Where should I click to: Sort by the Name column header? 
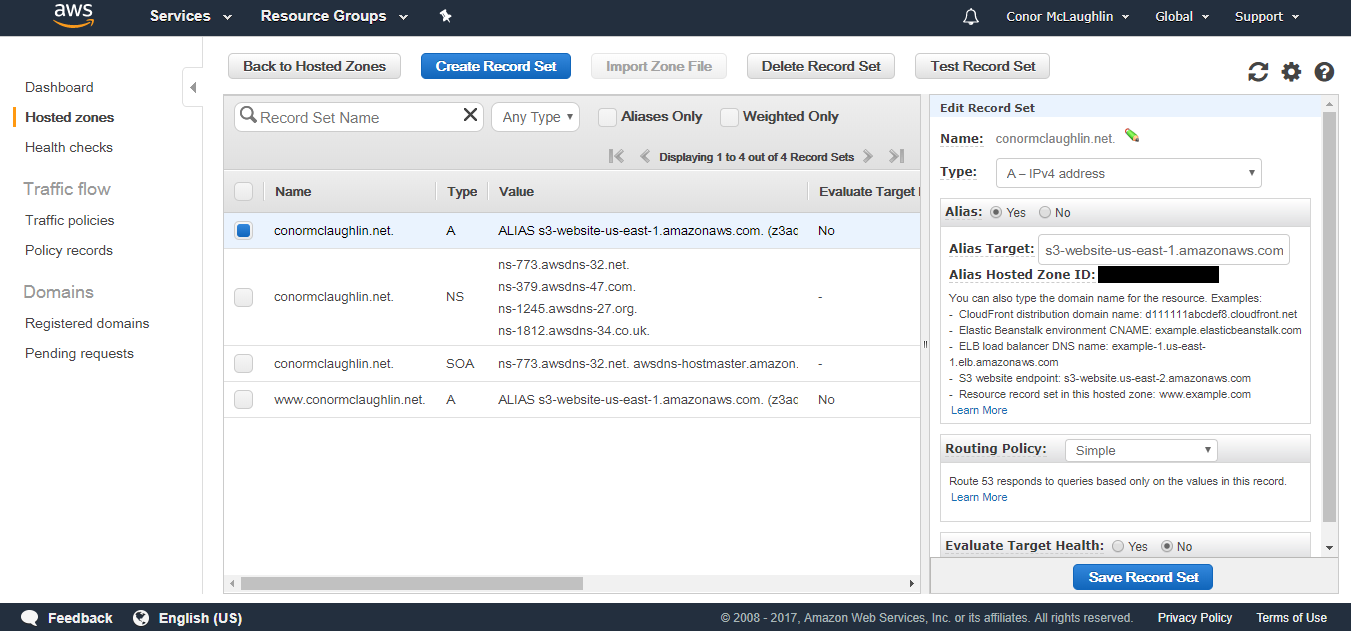(293, 191)
